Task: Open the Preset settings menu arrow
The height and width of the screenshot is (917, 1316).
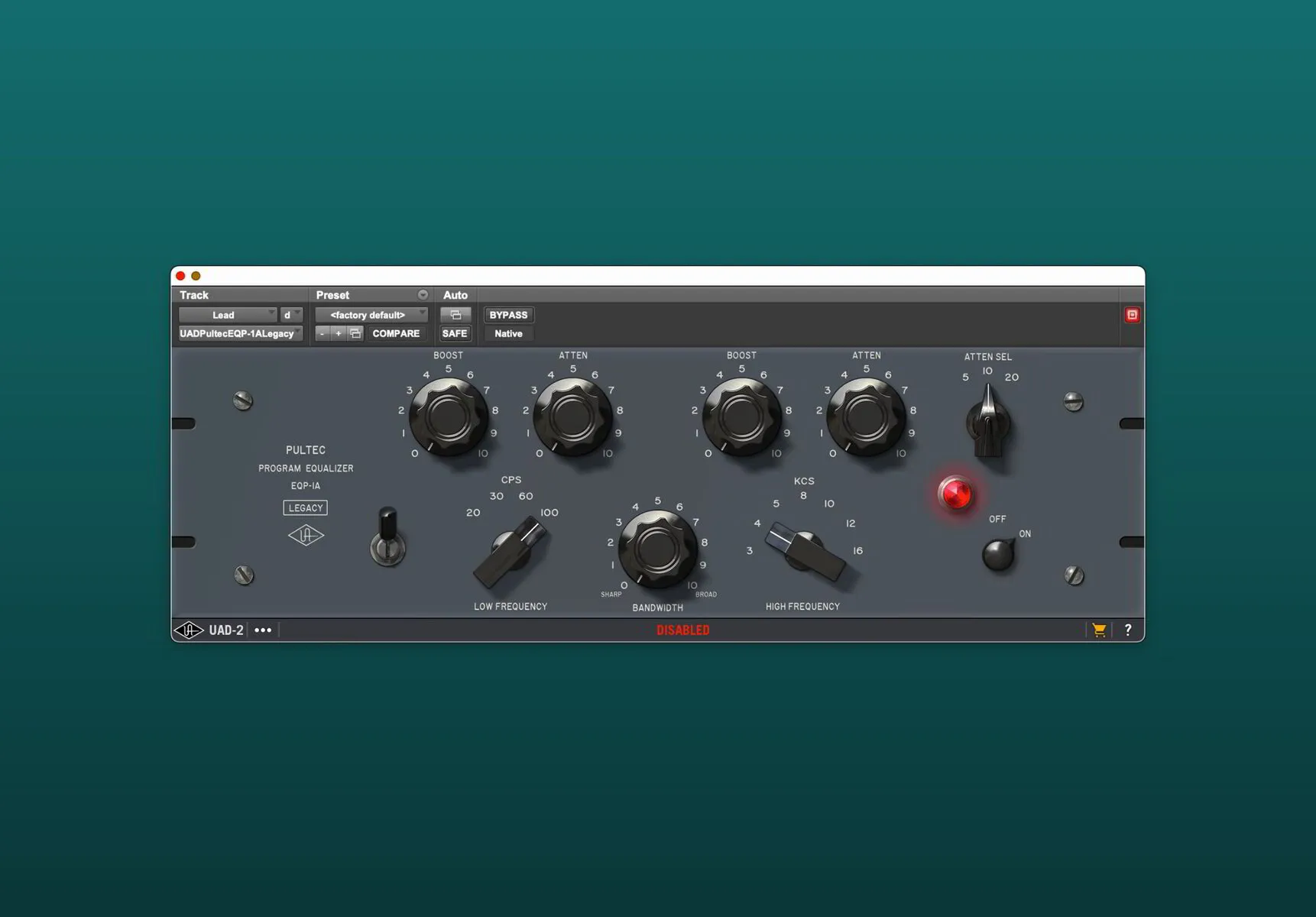Action: [x=423, y=295]
